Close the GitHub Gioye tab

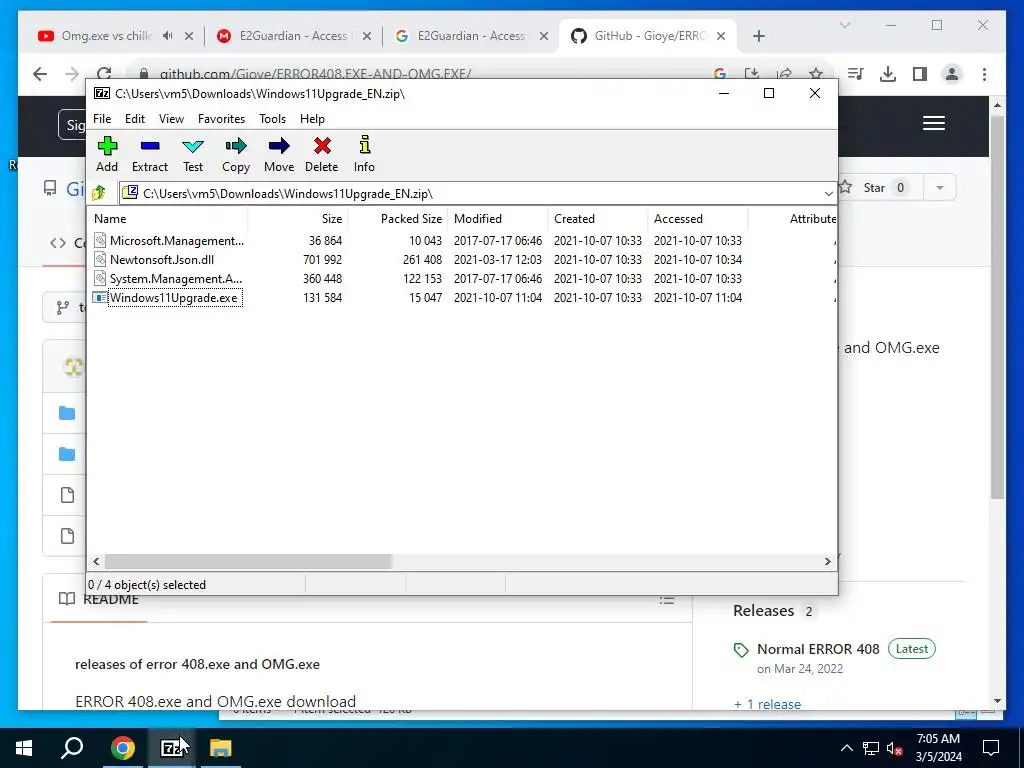click(721, 36)
